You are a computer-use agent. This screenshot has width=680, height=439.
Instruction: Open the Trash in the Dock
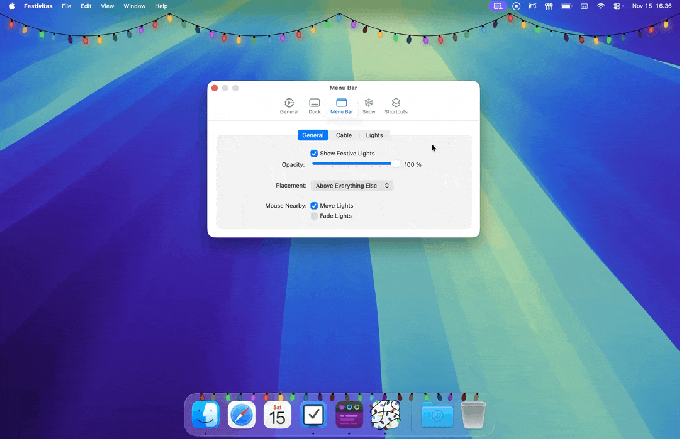click(x=473, y=414)
